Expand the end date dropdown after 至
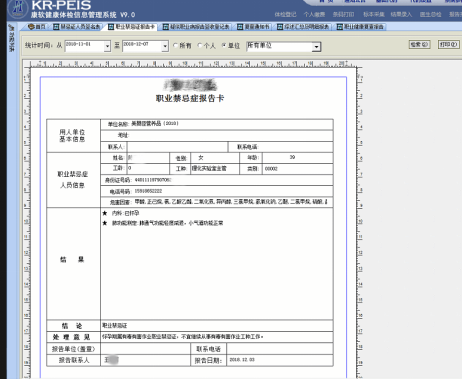Viewport: 463px width, 379px height. pyautogui.click(x=165, y=46)
